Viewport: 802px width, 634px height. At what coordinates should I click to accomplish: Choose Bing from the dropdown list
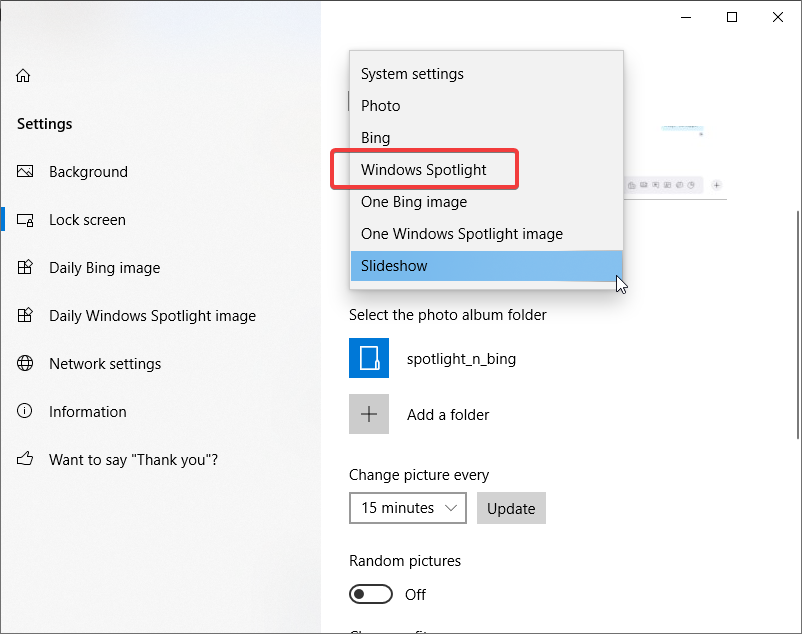[486, 138]
